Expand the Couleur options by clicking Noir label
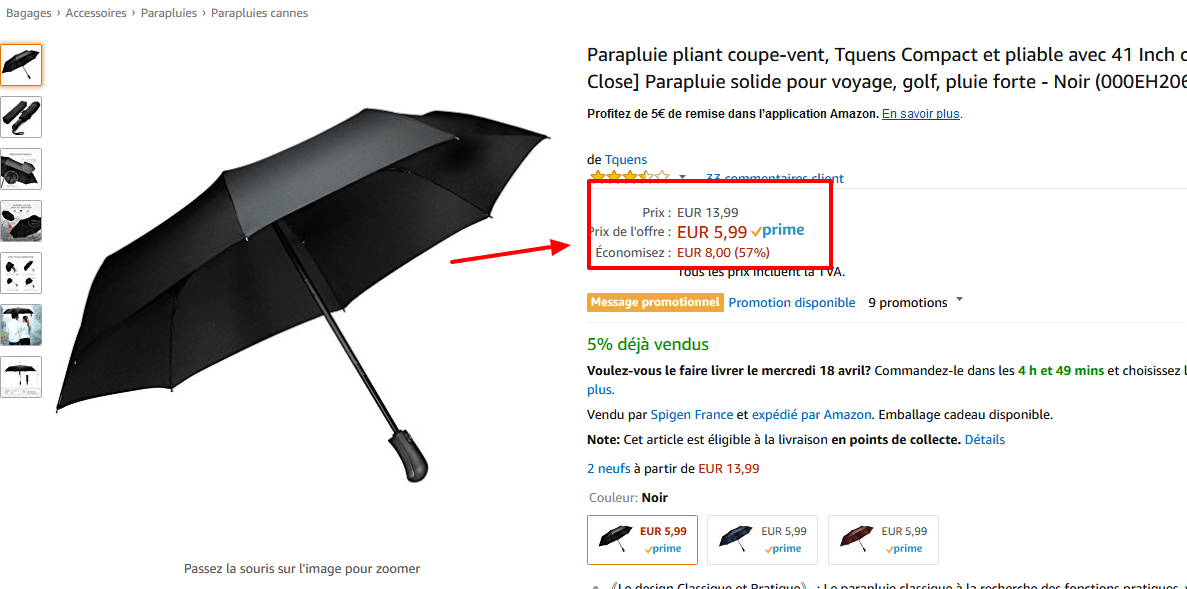The image size is (1187, 589). pyautogui.click(x=654, y=497)
